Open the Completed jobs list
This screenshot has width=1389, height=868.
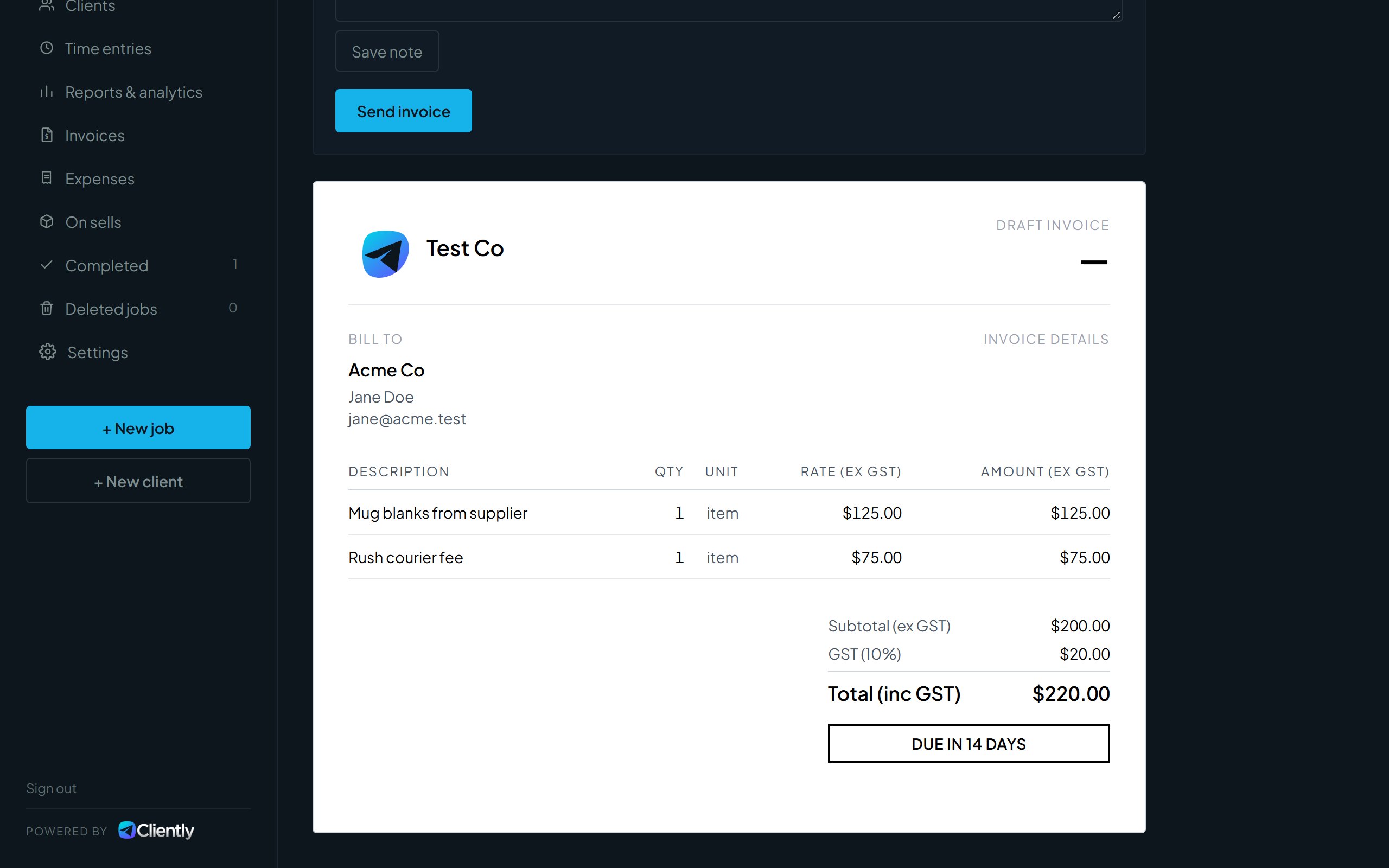[138, 265]
